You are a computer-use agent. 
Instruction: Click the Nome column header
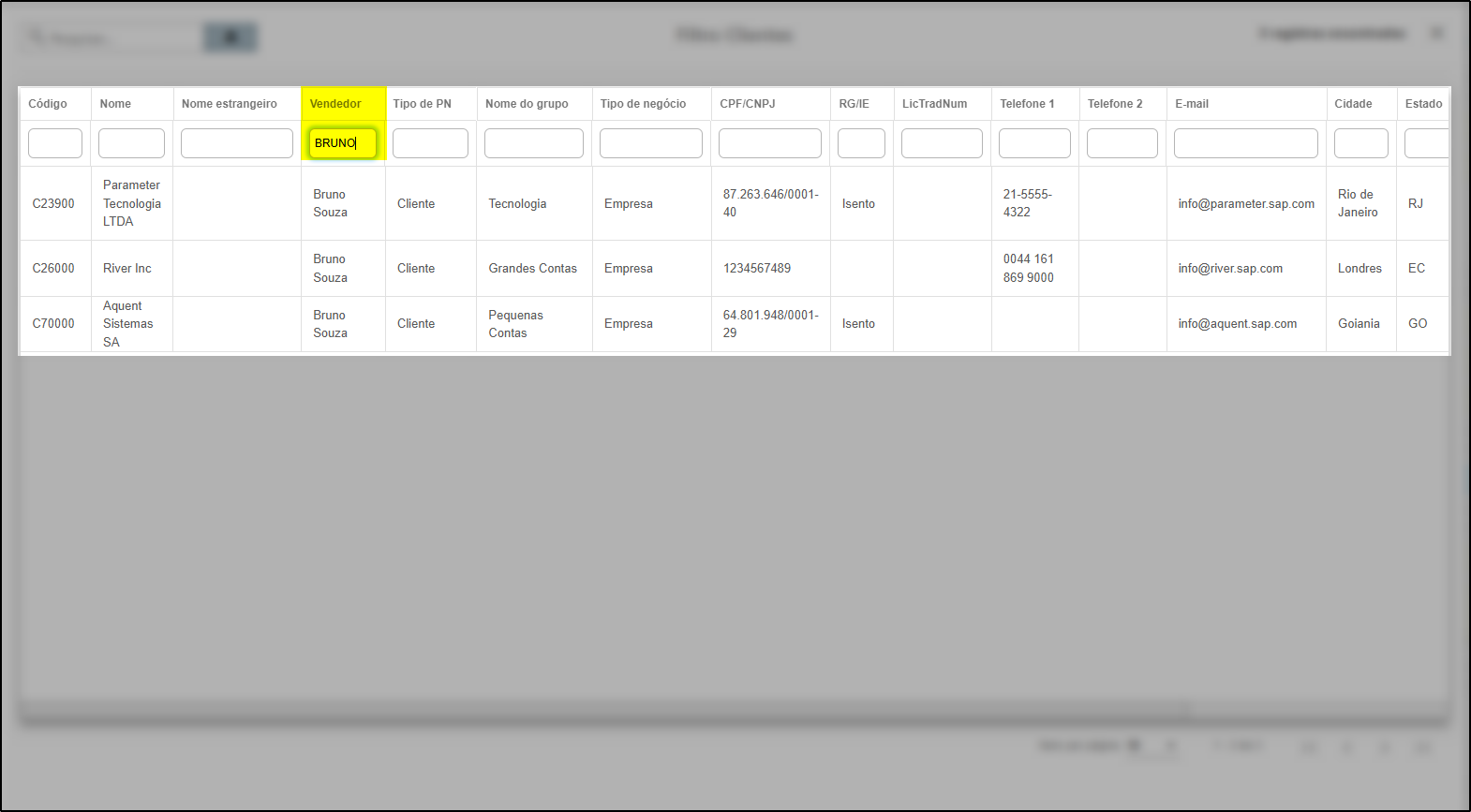[115, 104]
